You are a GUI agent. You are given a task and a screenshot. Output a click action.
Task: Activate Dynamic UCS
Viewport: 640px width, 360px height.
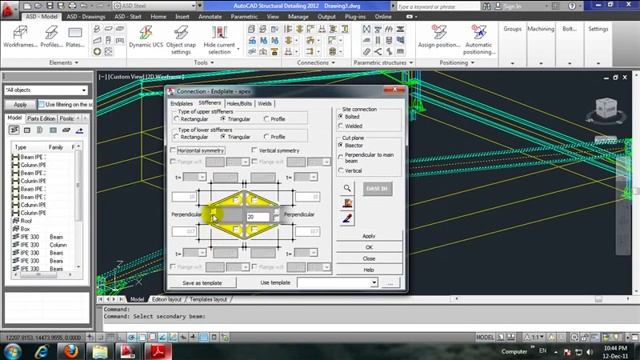(146, 36)
